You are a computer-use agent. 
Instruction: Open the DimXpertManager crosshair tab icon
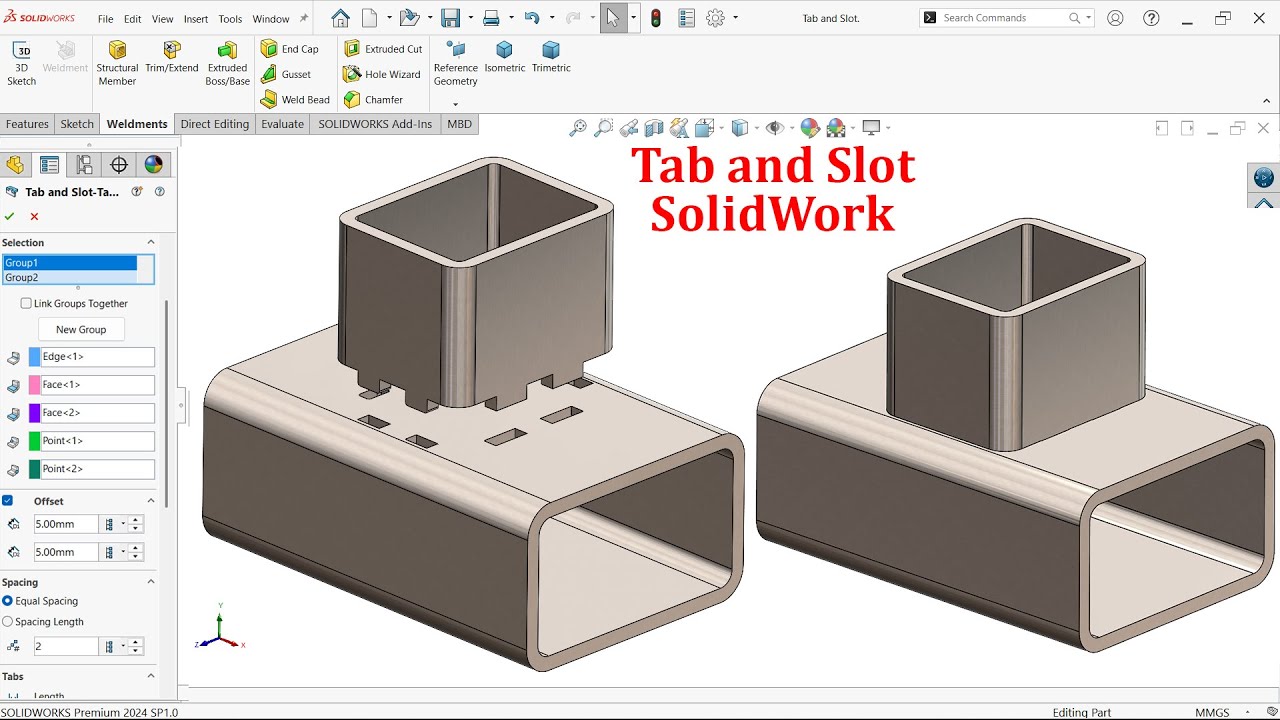[x=119, y=165]
